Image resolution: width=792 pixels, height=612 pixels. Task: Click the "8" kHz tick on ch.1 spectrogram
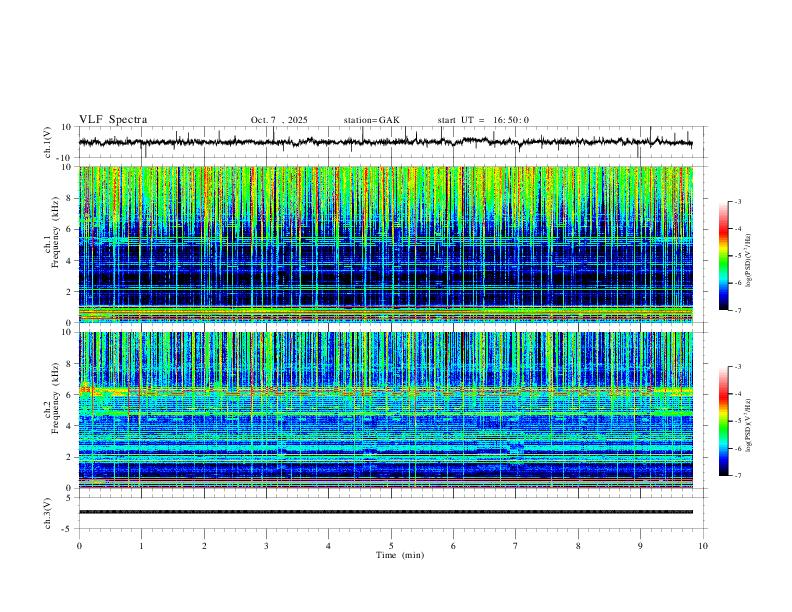(x=69, y=198)
